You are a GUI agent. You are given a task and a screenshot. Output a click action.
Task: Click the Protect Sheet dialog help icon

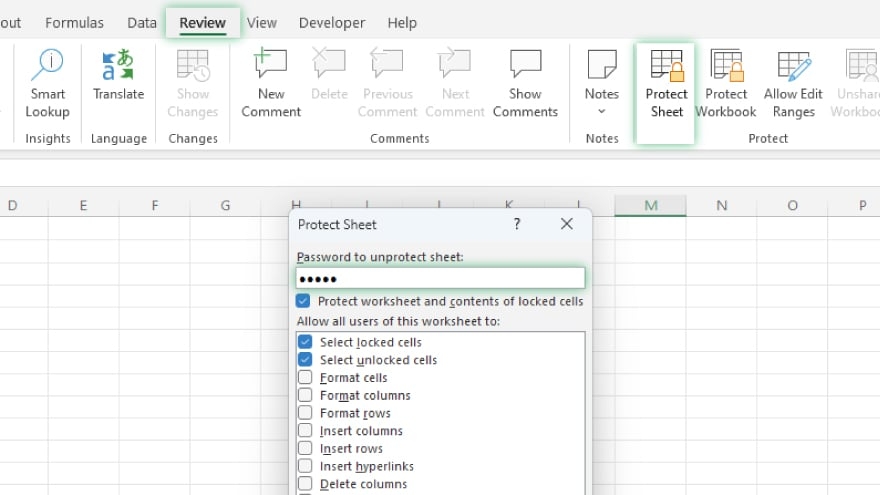coord(517,224)
